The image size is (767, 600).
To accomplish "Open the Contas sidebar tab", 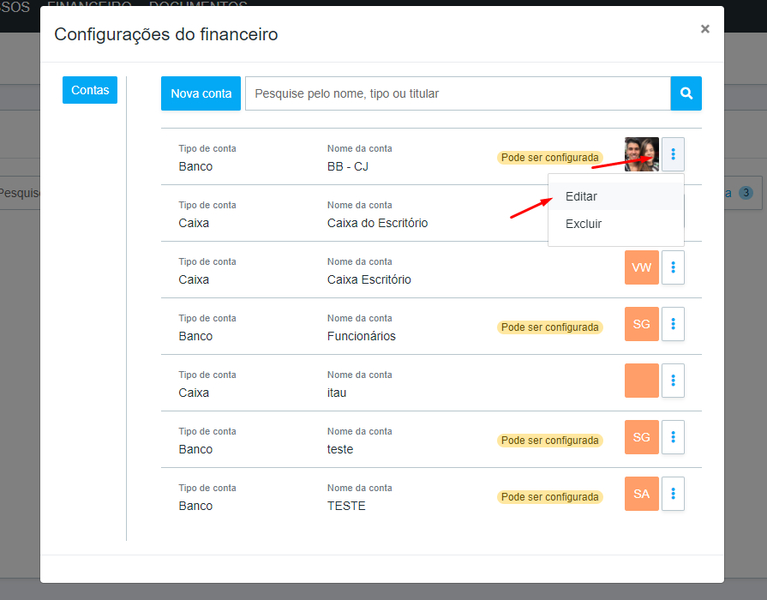I will pyautogui.click(x=90, y=90).
